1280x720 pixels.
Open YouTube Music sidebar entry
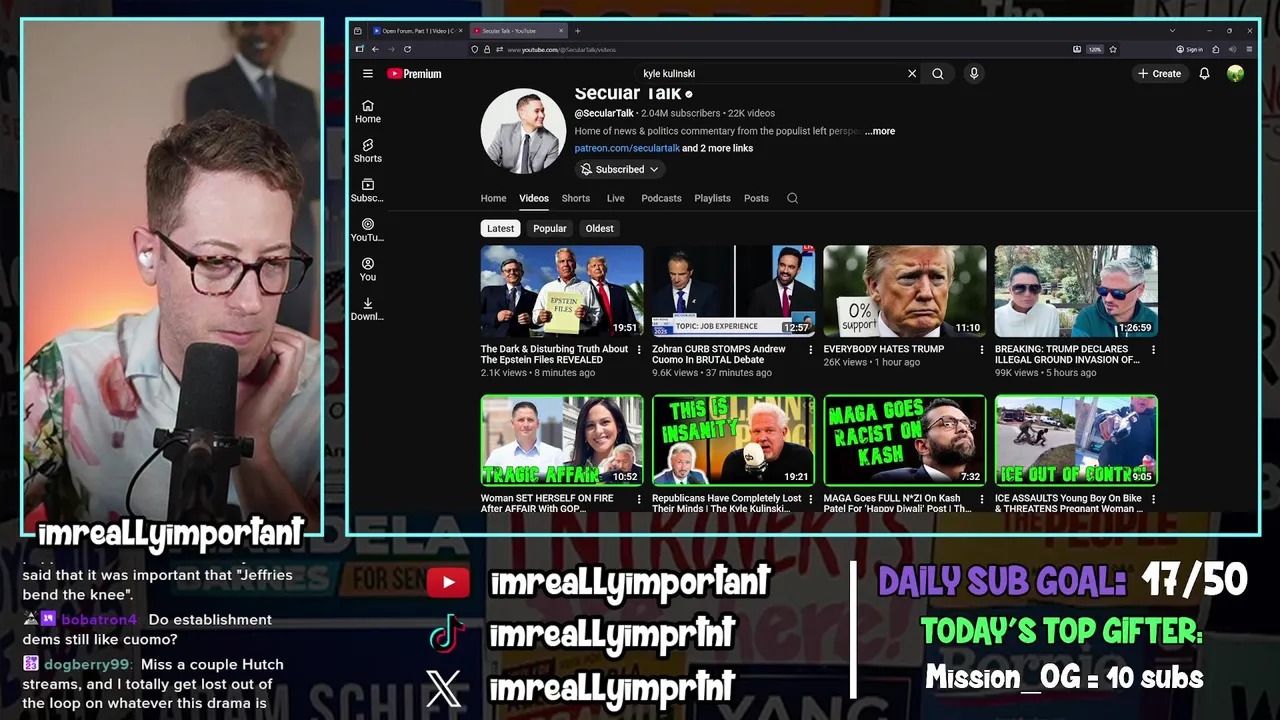[x=368, y=230]
